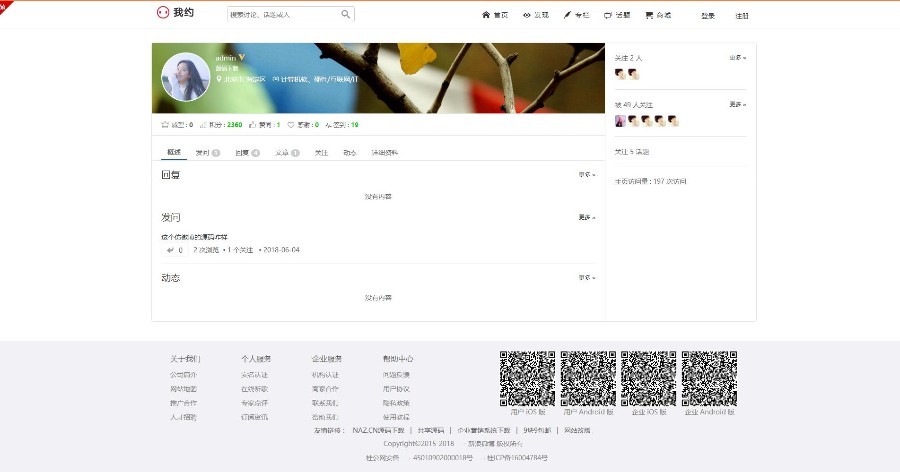Click the 用户 iOS 版 QR code
The image size is (900, 472).
pyautogui.click(x=527, y=378)
